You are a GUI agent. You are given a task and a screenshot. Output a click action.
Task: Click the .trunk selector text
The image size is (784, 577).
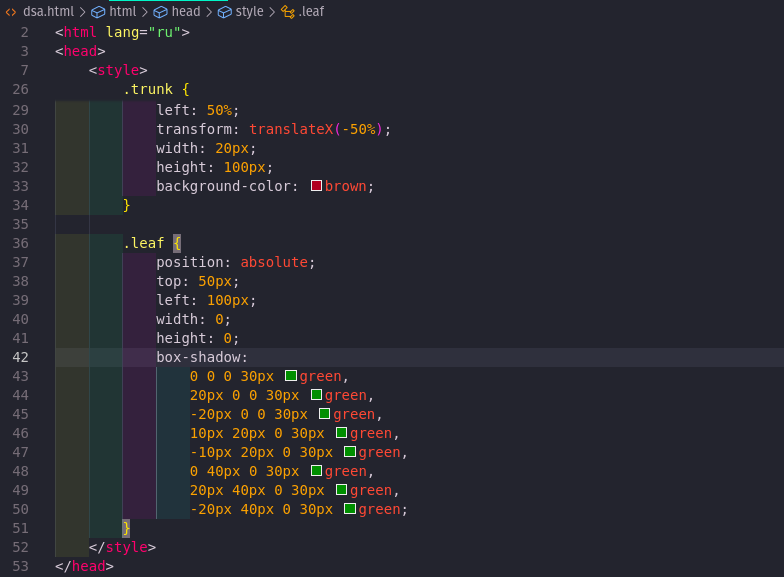(148, 89)
